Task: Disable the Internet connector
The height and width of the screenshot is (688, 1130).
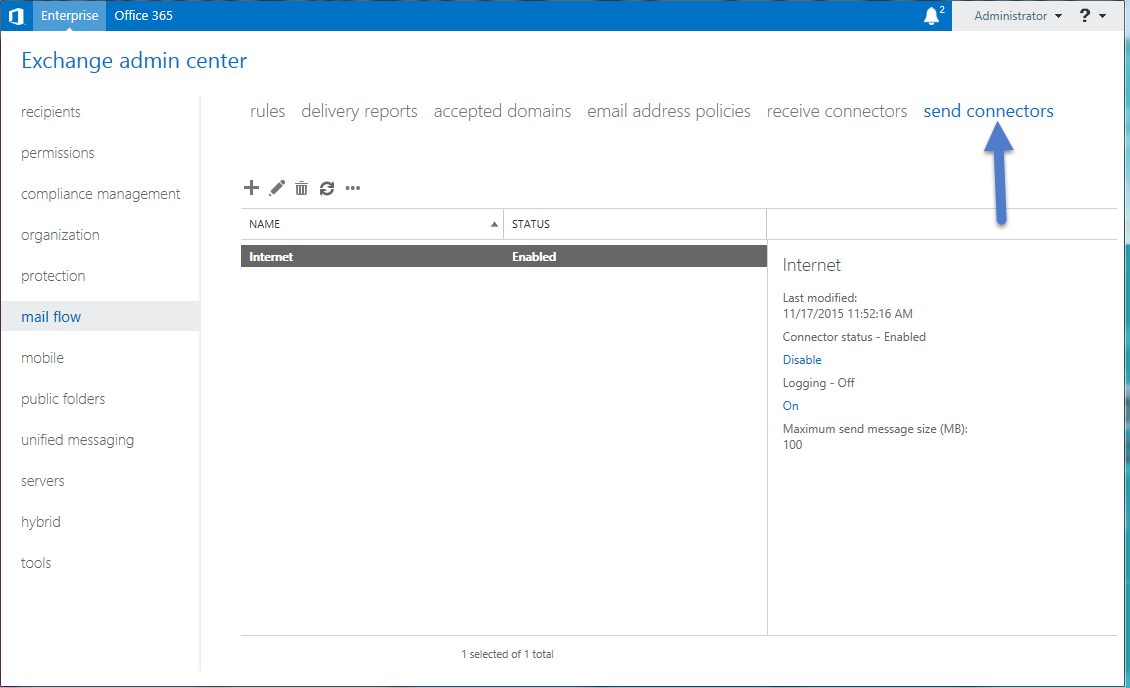Action: pyautogui.click(x=802, y=359)
